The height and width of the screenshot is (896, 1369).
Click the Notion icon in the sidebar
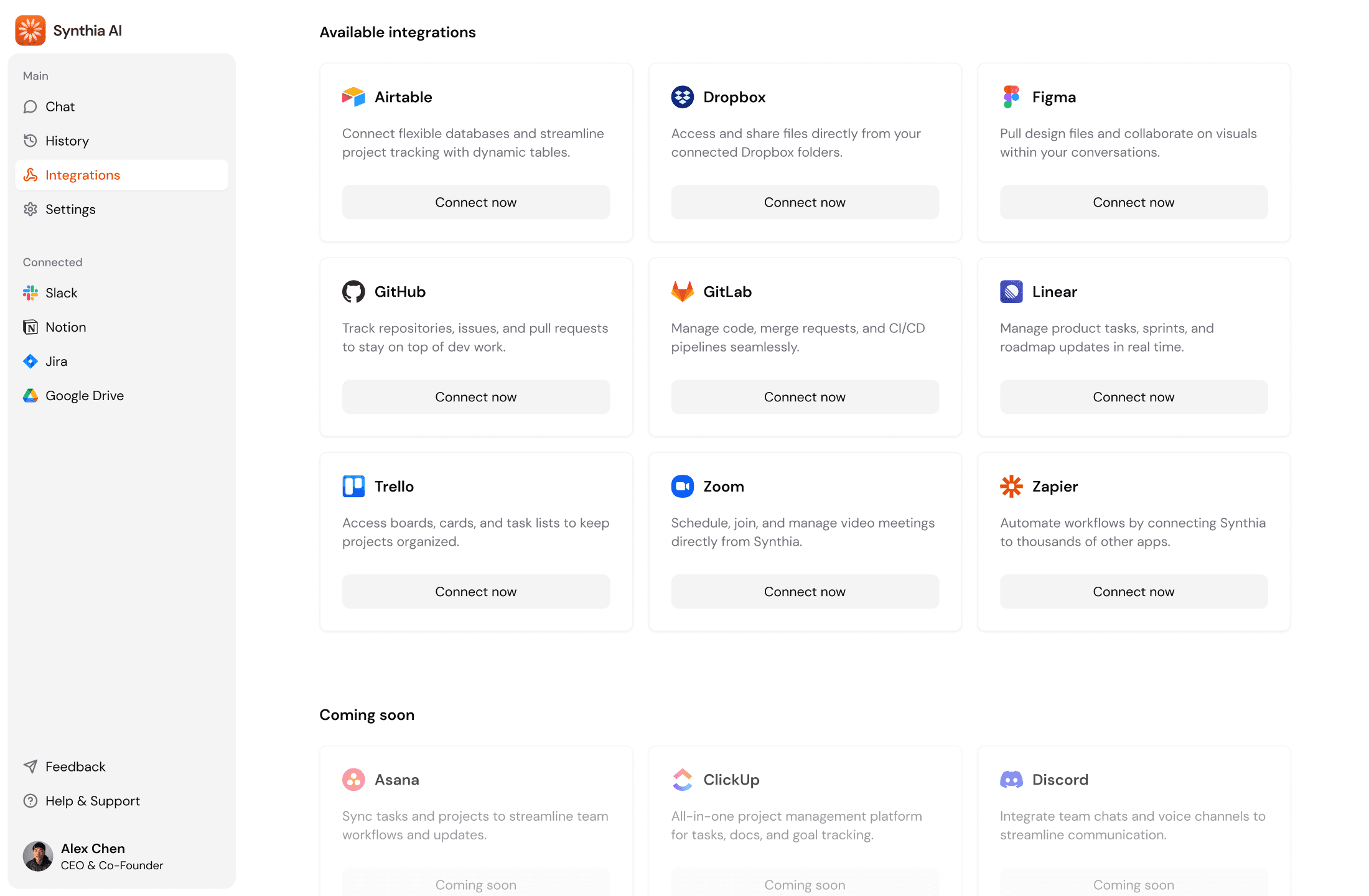[30, 327]
